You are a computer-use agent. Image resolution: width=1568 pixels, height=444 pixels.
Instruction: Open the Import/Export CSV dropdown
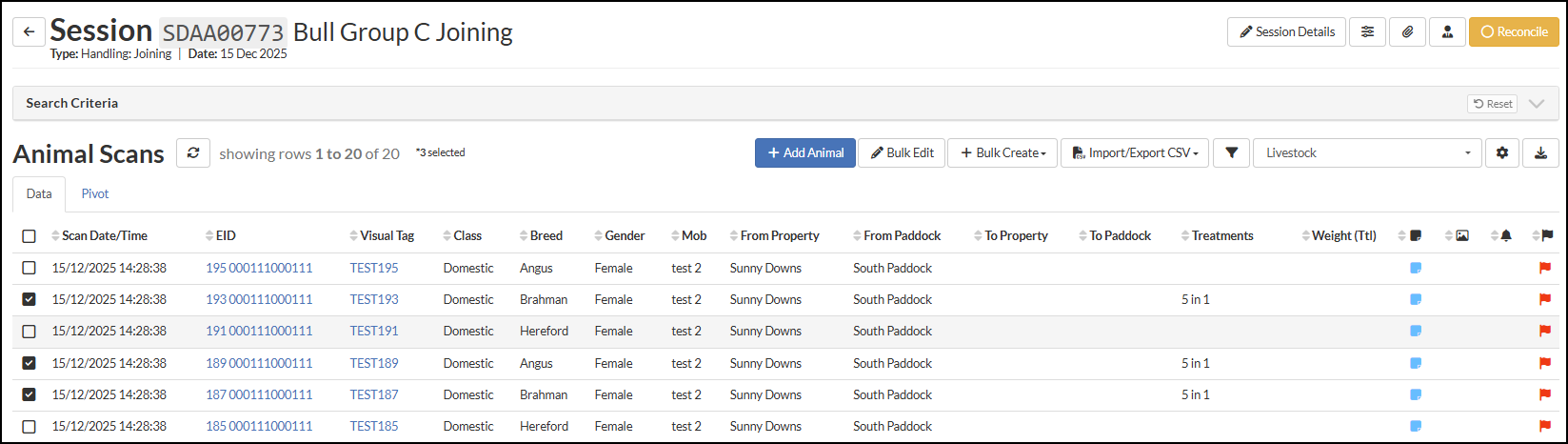(x=1135, y=153)
